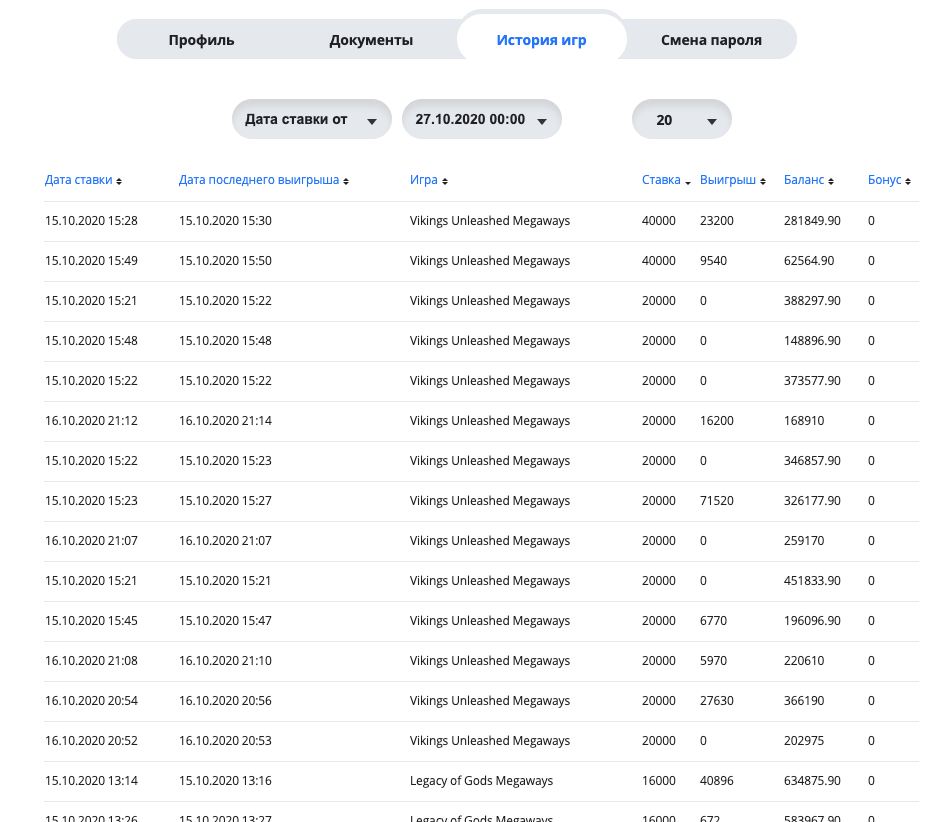Screen dimensions: 937x822
Task: Select the bet date 15.10.2020 15:49
Action: [91, 260]
